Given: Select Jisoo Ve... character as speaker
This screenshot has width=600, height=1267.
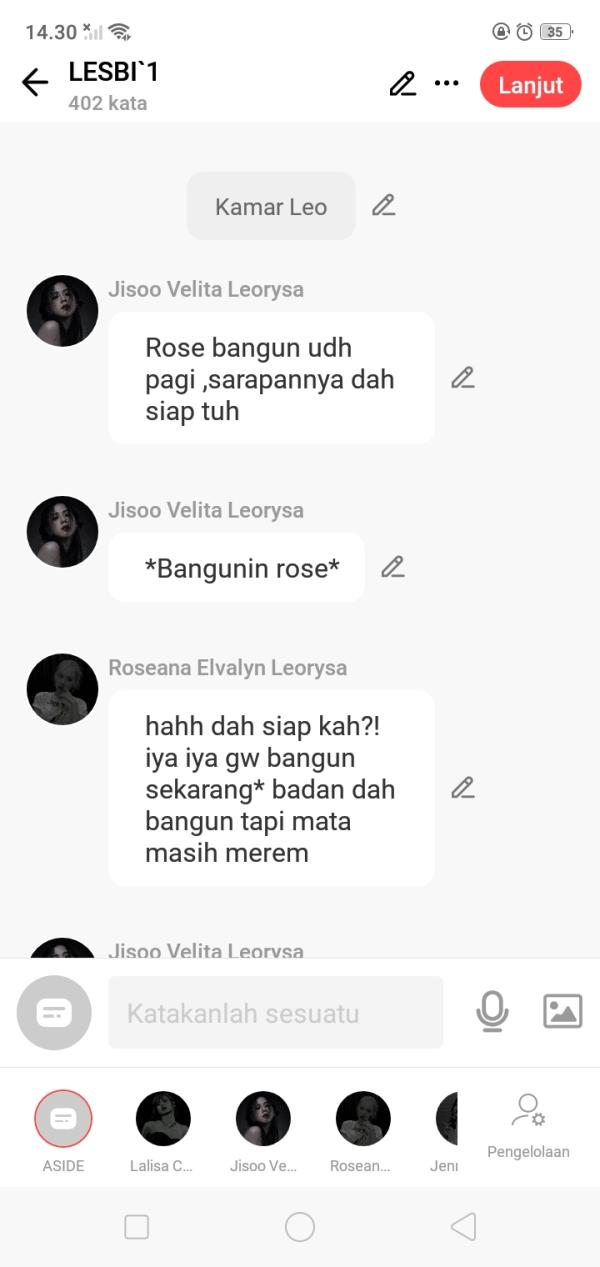Looking at the screenshot, I should pyautogui.click(x=263, y=1130).
